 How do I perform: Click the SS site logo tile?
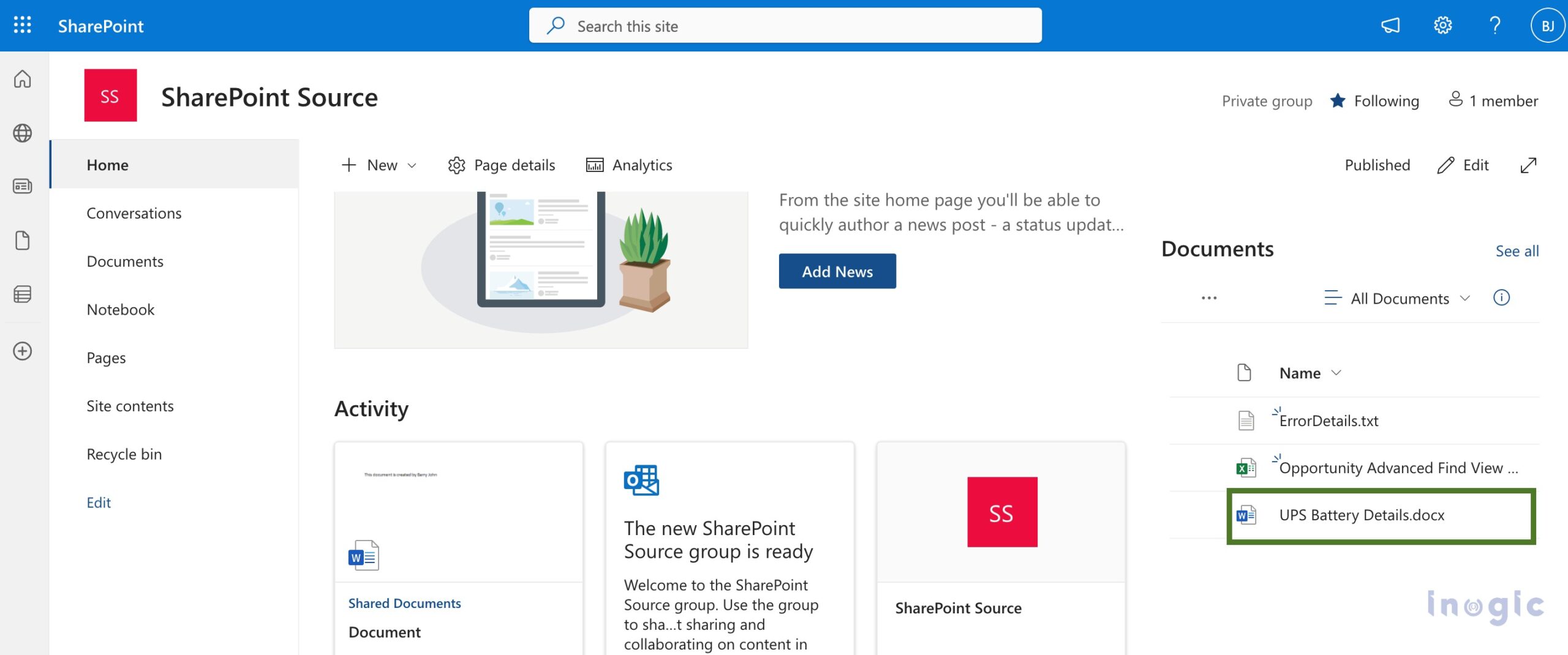110,95
